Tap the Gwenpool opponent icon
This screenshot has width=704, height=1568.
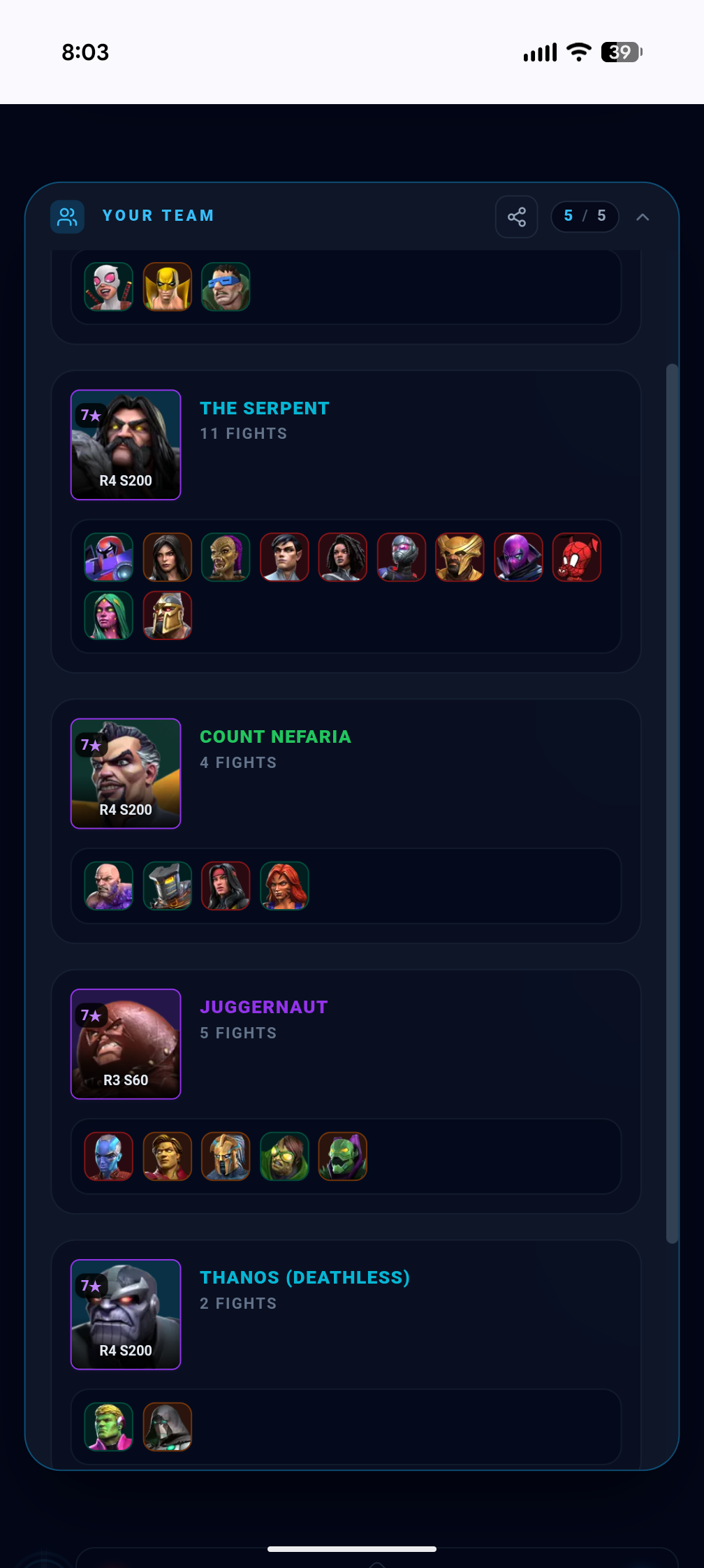click(109, 286)
